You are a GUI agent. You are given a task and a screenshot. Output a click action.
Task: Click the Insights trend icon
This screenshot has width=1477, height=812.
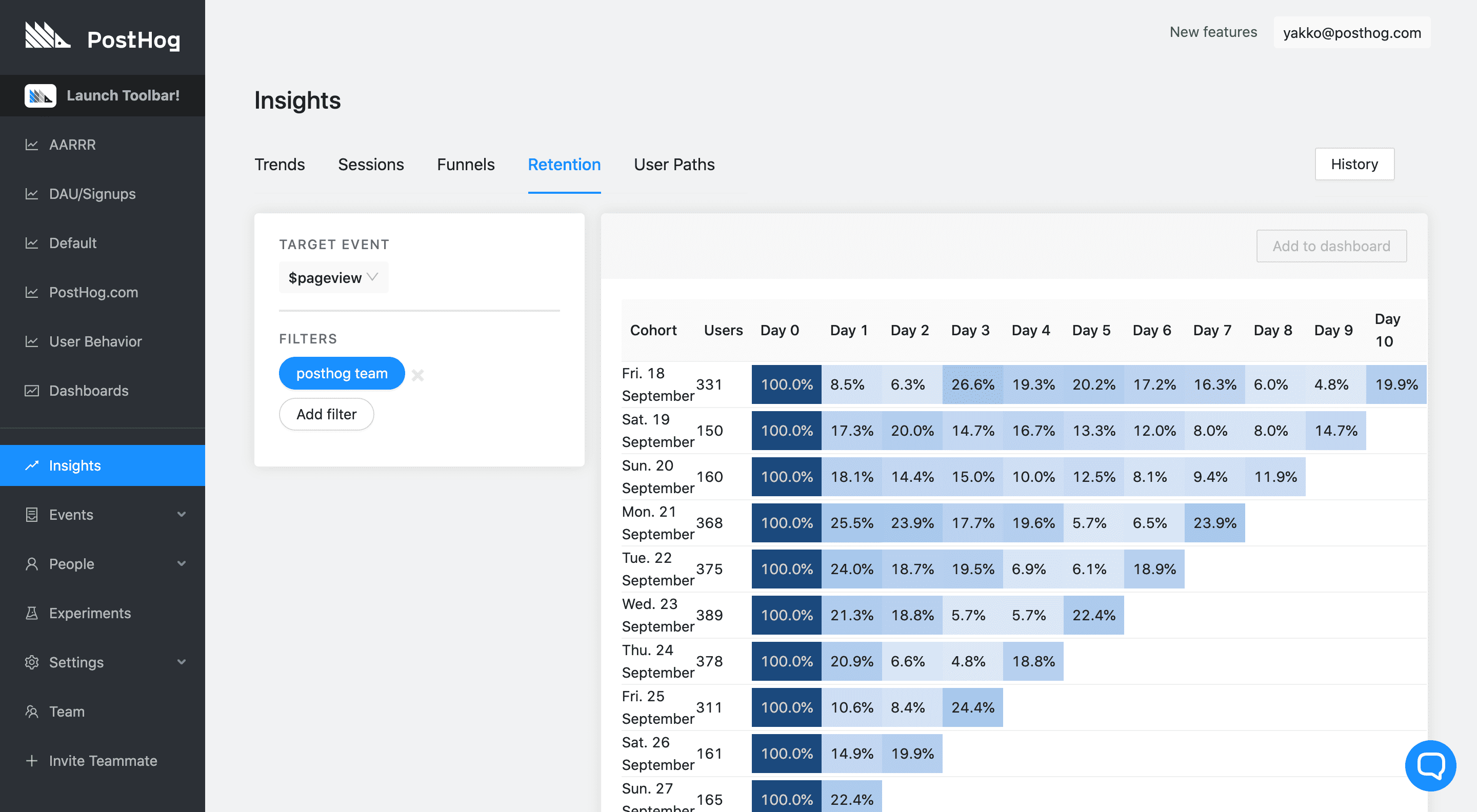31,465
